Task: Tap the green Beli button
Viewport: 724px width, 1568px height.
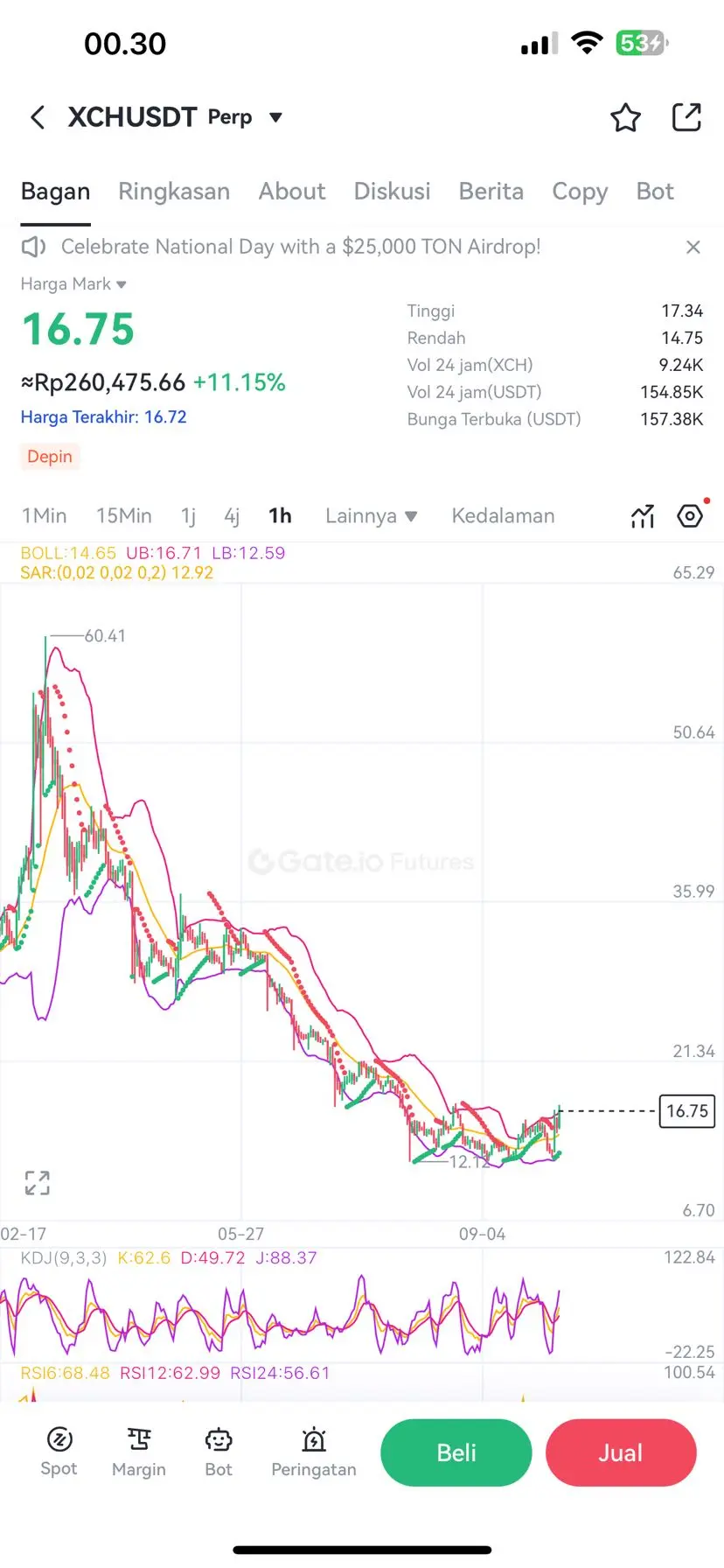Action: (x=456, y=1452)
